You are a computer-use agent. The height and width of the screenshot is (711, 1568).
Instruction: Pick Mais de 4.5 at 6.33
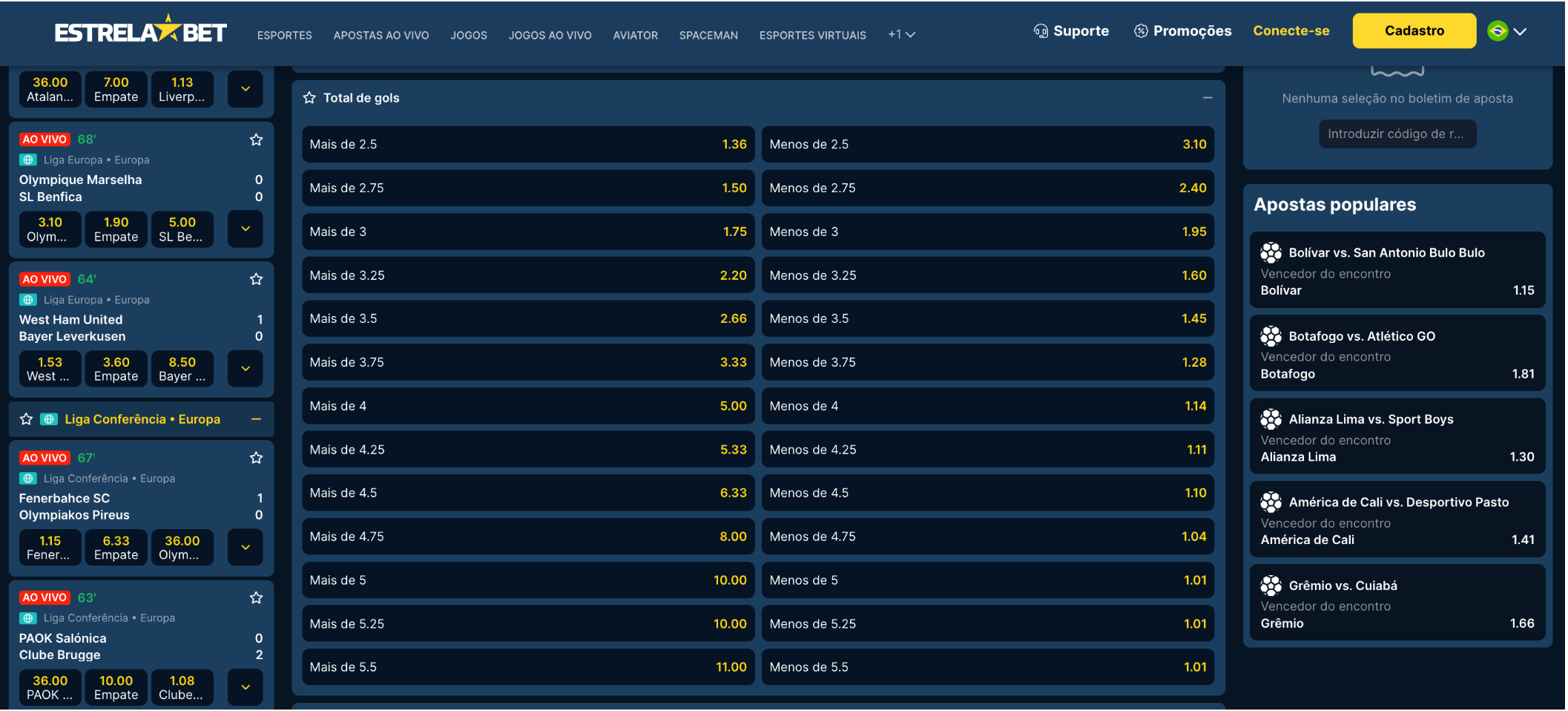pyautogui.click(x=528, y=493)
